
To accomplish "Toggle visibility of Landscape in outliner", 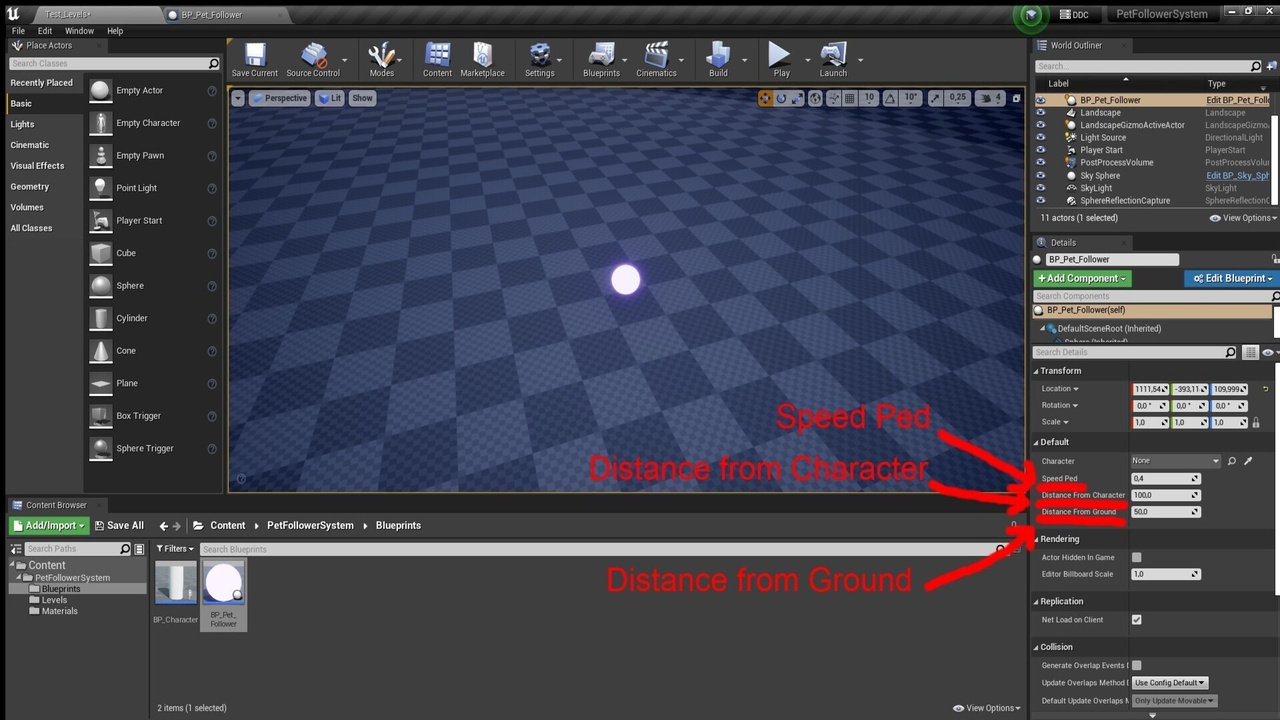I will (x=1040, y=113).
